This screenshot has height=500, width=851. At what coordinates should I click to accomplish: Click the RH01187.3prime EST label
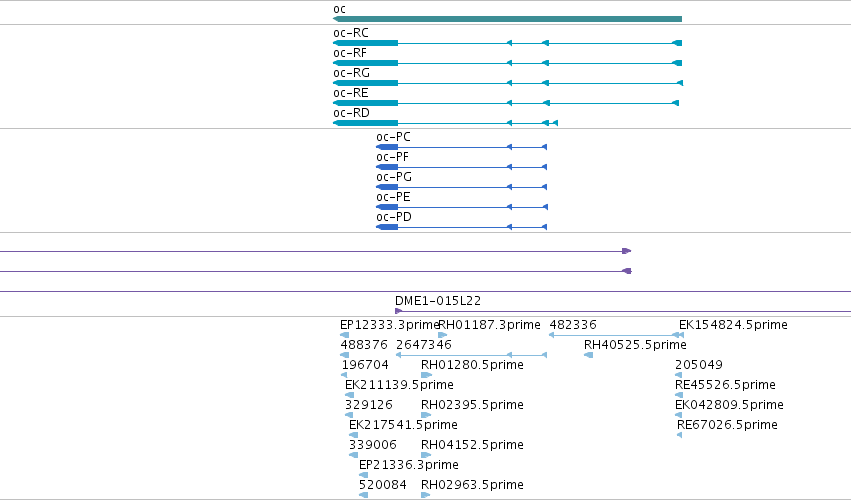pos(489,325)
